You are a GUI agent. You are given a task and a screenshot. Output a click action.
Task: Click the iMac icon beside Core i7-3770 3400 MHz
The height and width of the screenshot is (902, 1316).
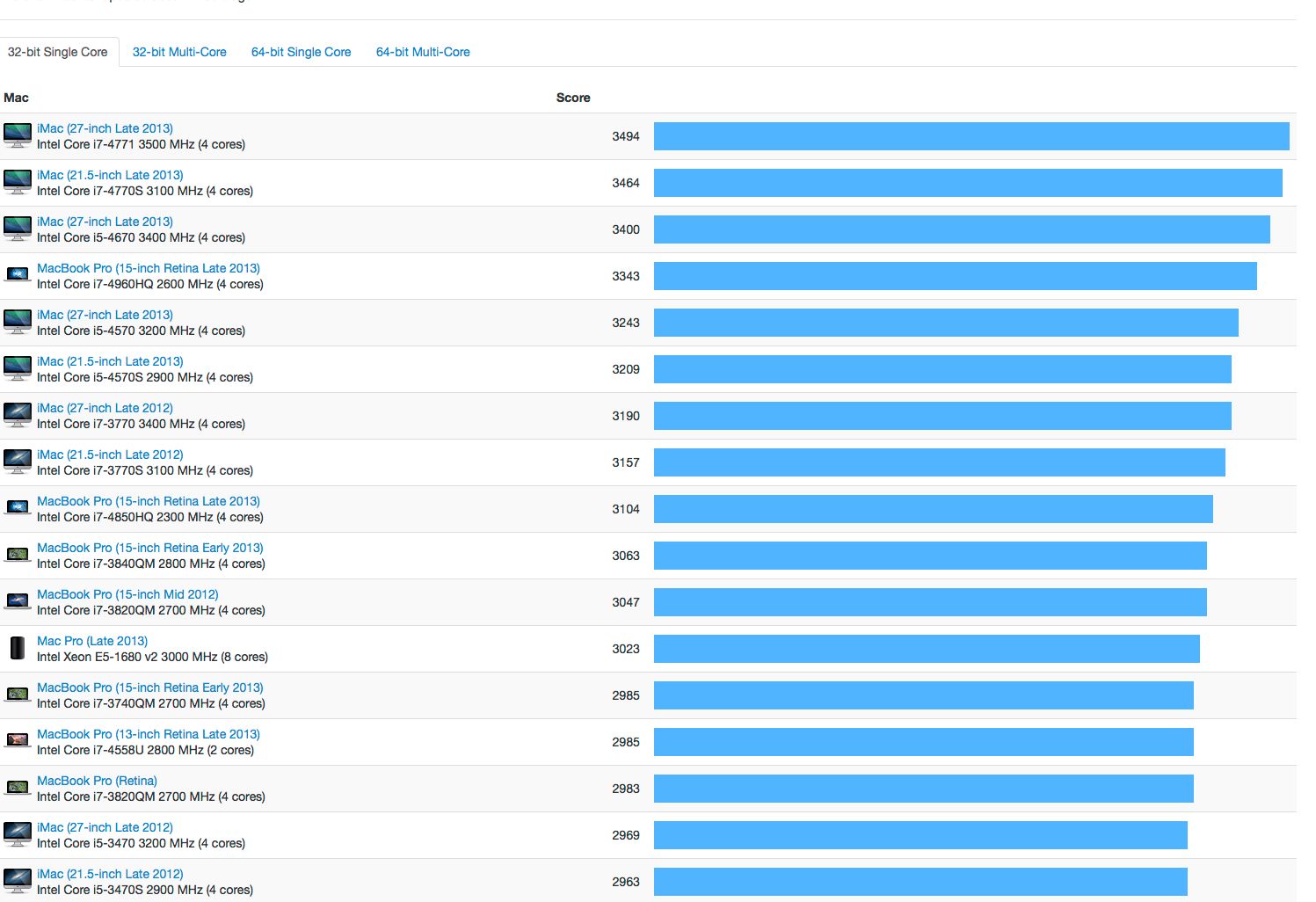click(x=18, y=415)
